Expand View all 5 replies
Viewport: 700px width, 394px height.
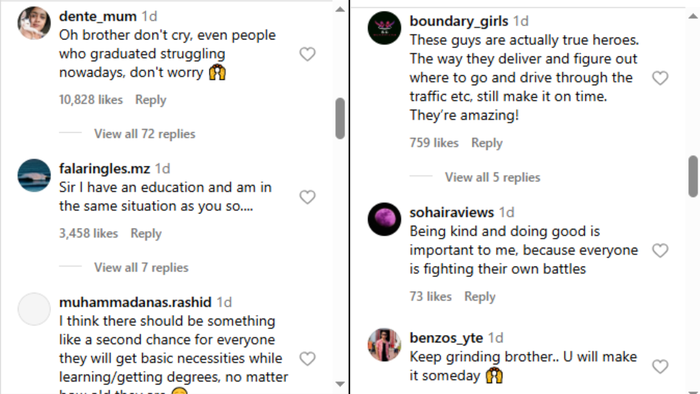pos(492,178)
